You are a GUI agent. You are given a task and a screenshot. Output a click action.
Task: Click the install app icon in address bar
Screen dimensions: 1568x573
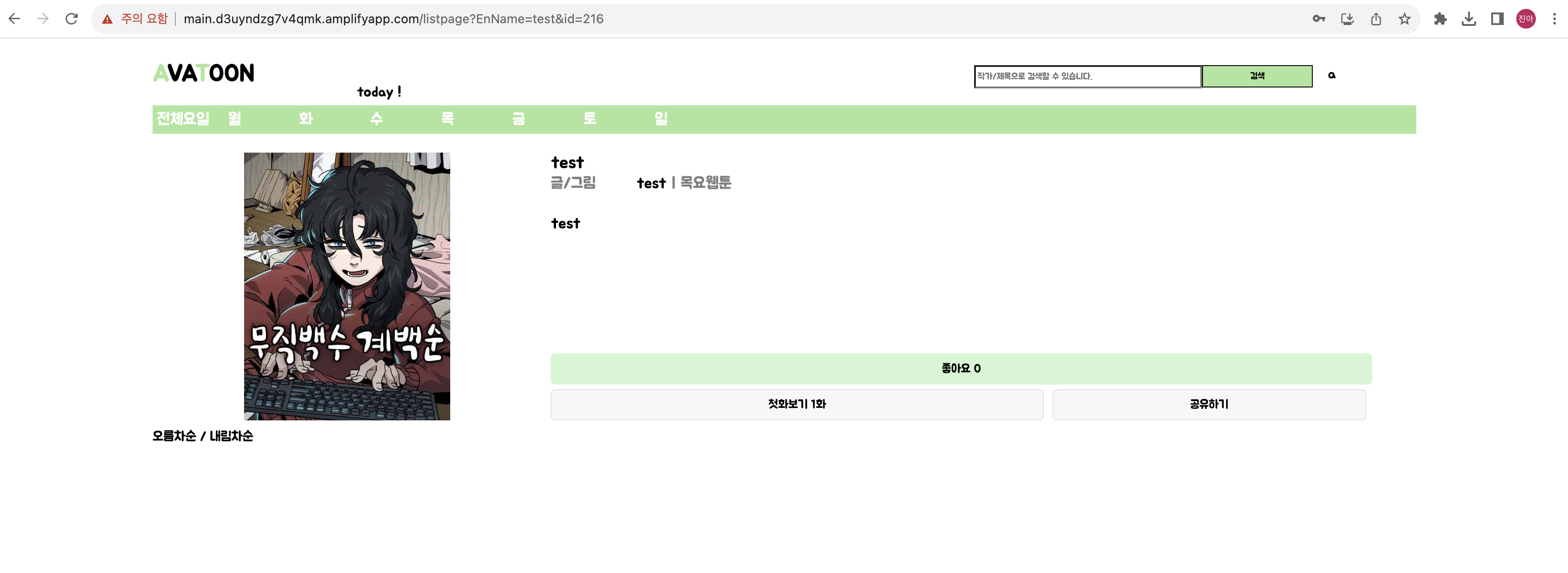tap(1347, 19)
